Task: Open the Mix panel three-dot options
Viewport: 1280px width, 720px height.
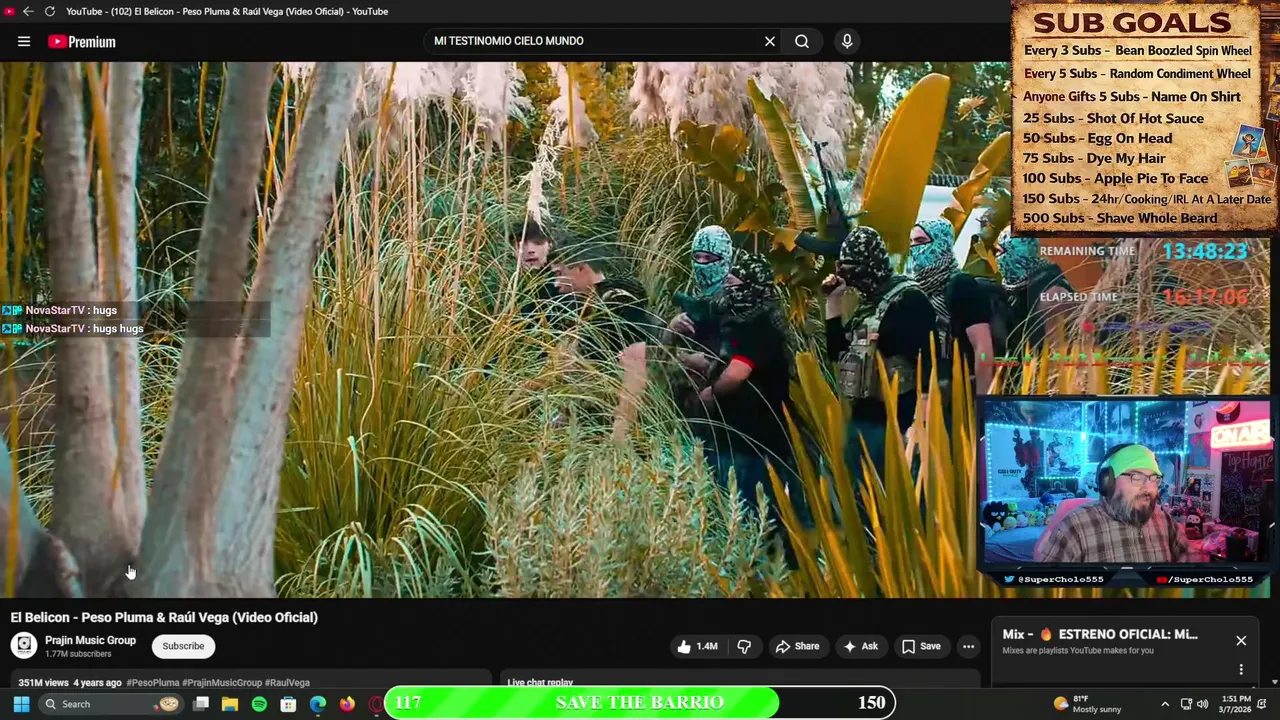Action: pyautogui.click(x=1241, y=670)
